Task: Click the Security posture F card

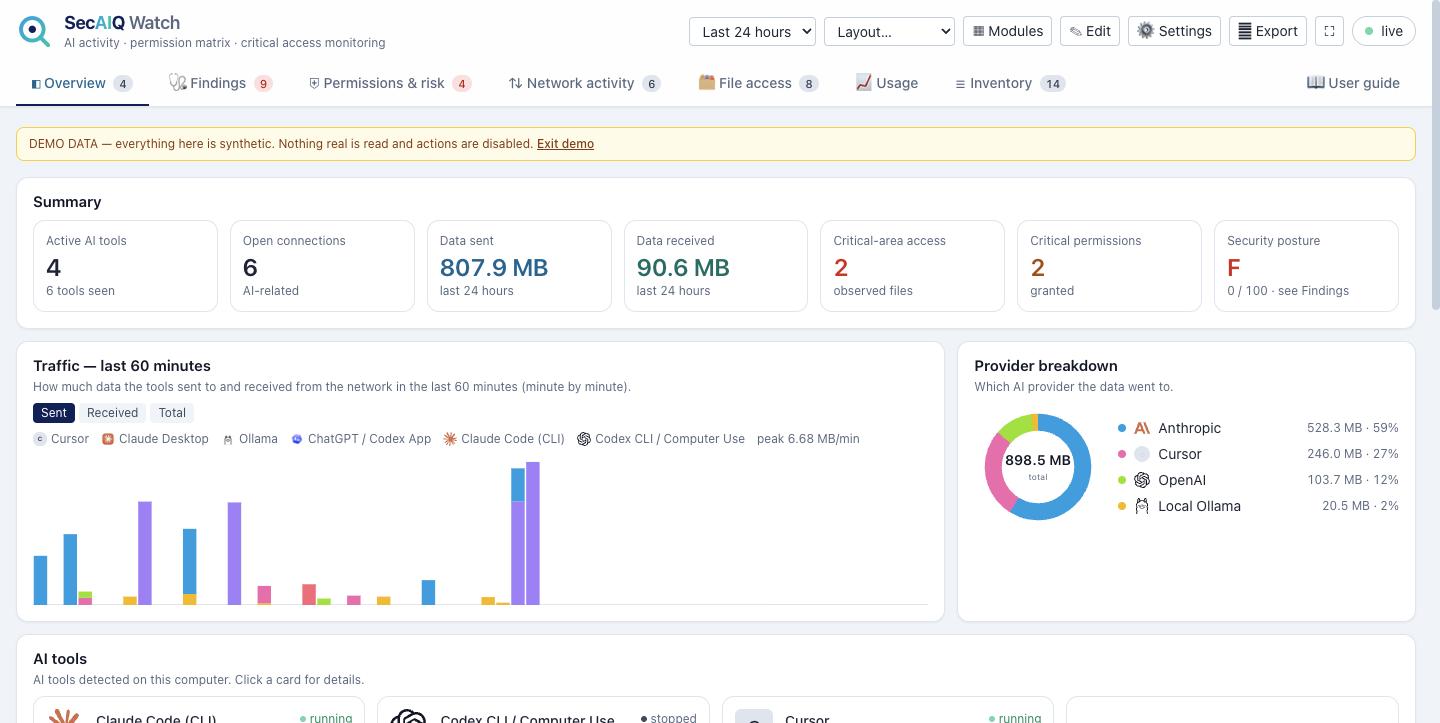Action: (1306, 266)
